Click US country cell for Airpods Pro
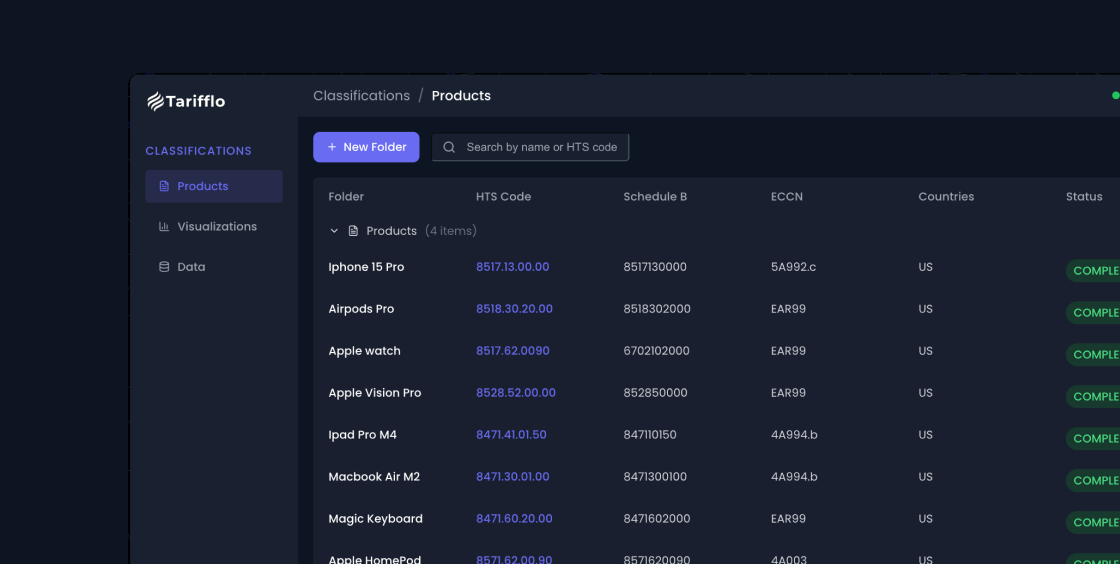The image size is (1120, 564). click(926, 309)
